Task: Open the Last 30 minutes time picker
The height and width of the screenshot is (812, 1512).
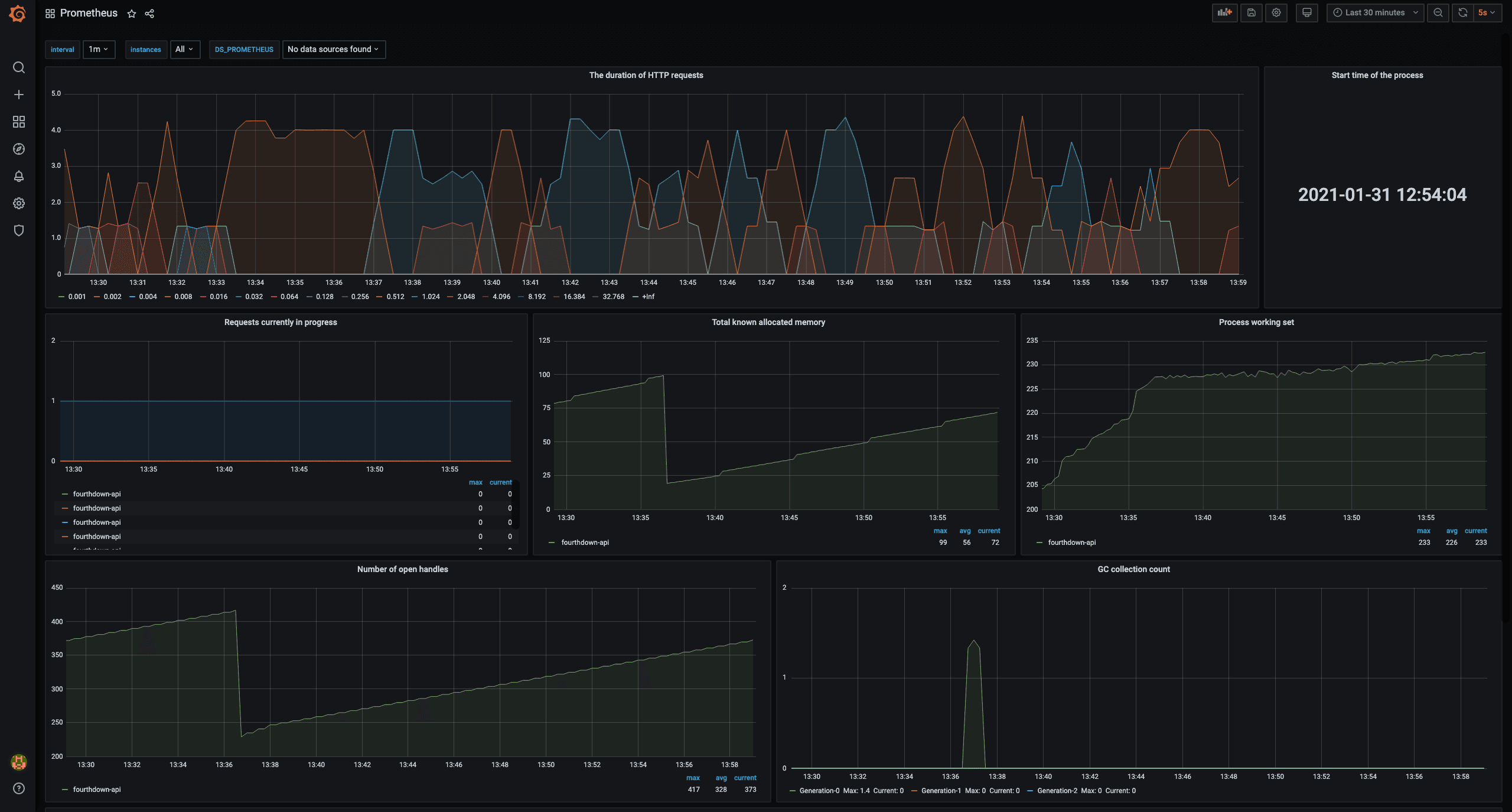Action: click(x=1375, y=12)
